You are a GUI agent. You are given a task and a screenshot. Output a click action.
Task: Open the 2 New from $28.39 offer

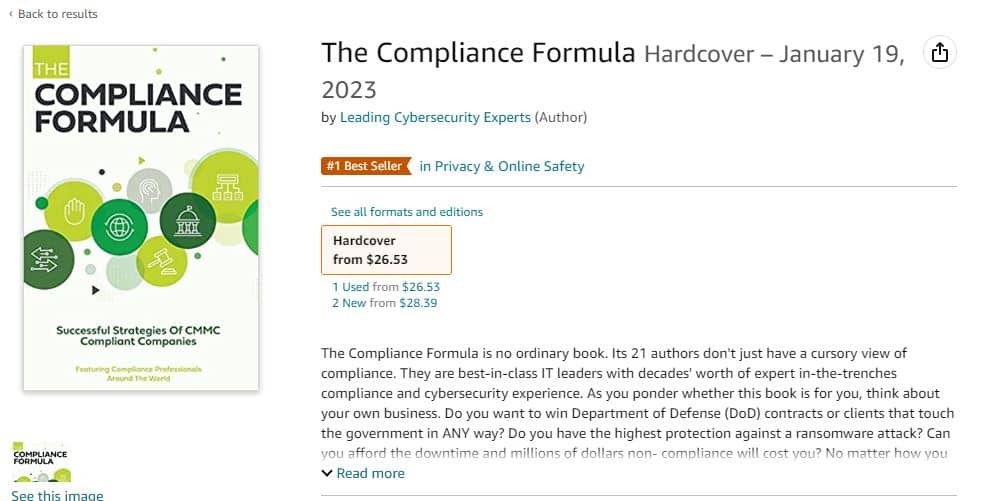(x=385, y=303)
